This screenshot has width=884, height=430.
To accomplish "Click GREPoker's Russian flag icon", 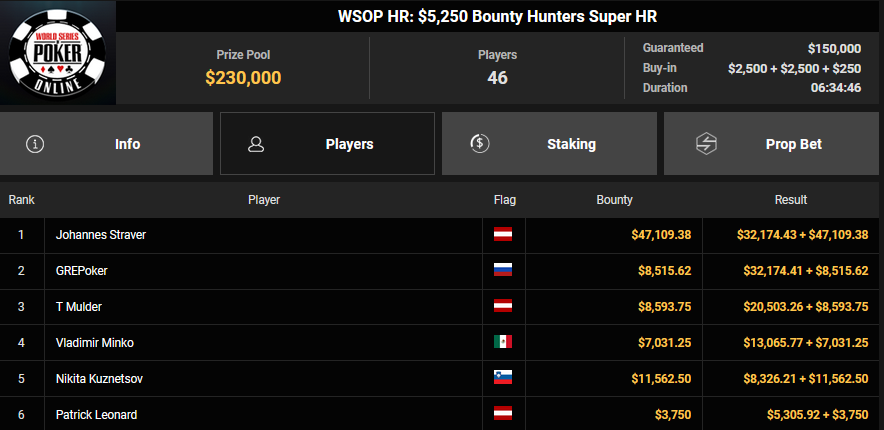I will (x=503, y=271).
